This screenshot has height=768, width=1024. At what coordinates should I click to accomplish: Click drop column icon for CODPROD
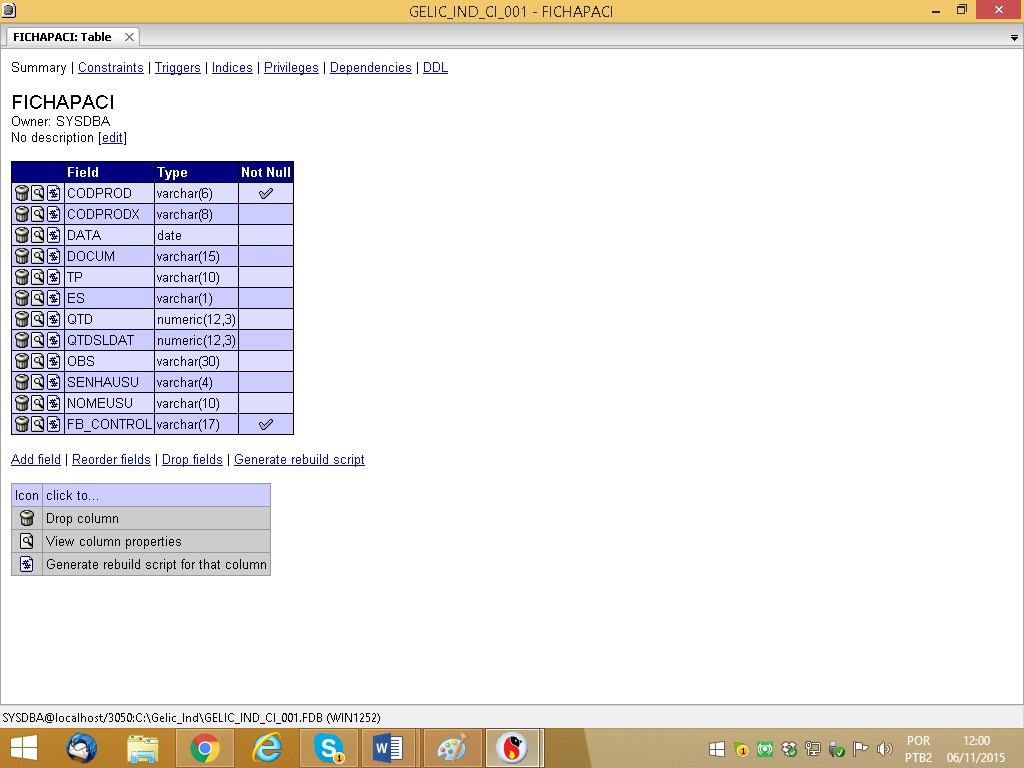22,193
